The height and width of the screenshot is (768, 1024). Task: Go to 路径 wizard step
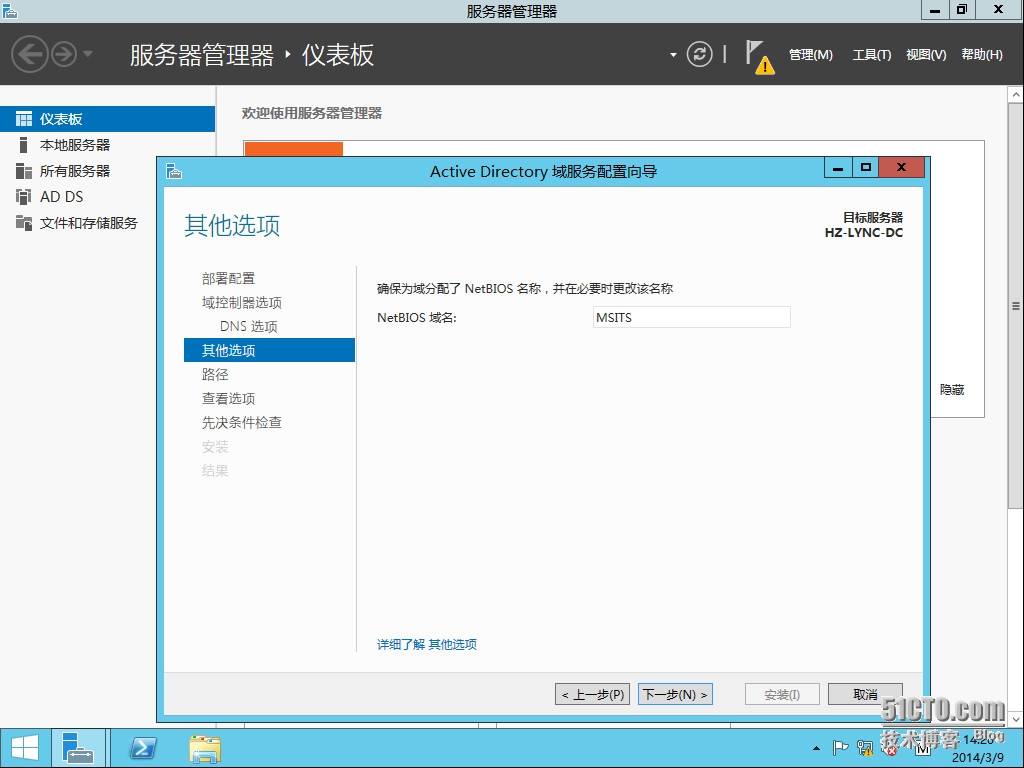click(x=215, y=374)
